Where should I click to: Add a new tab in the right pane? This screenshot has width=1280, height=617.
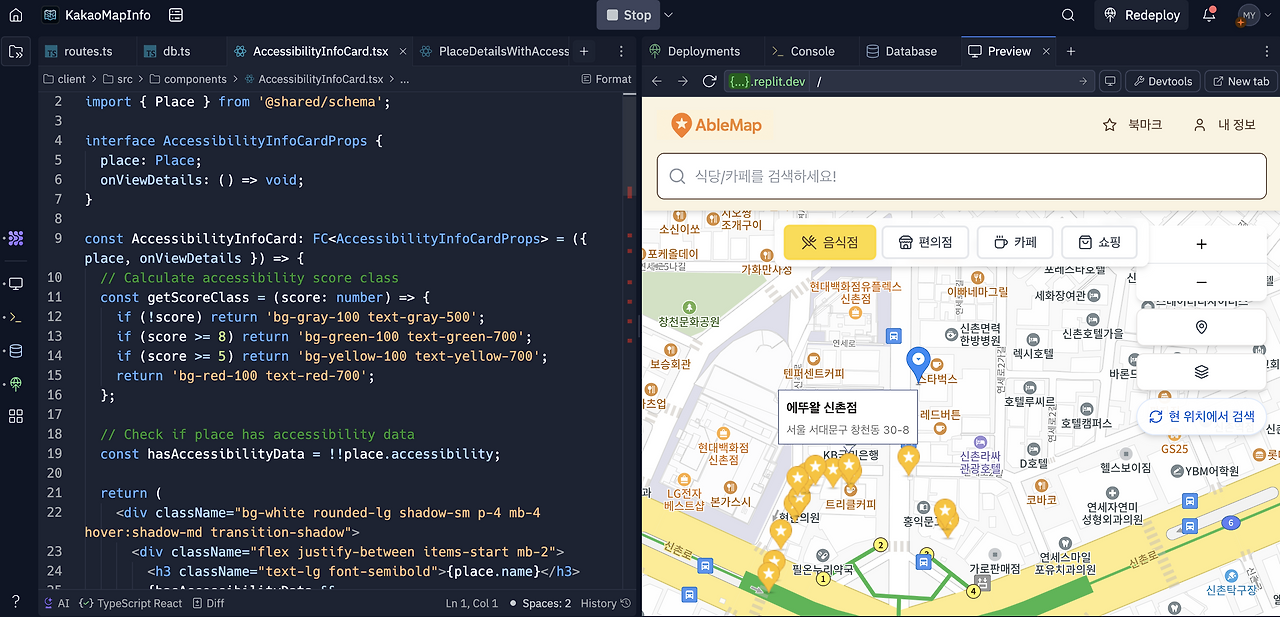pos(1070,51)
